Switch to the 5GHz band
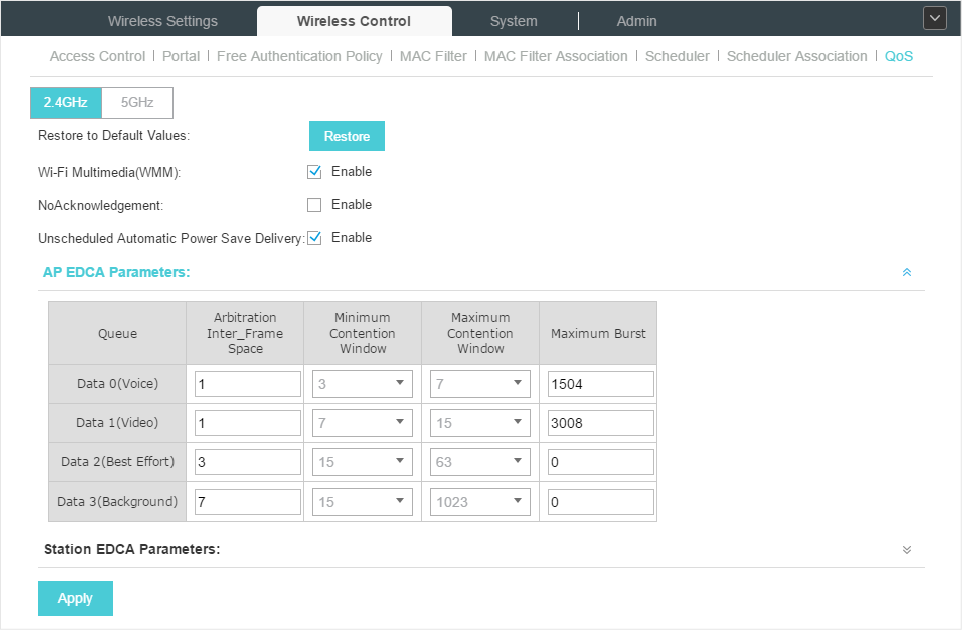The height and width of the screenshot is (630, 962). pos(137,102)
